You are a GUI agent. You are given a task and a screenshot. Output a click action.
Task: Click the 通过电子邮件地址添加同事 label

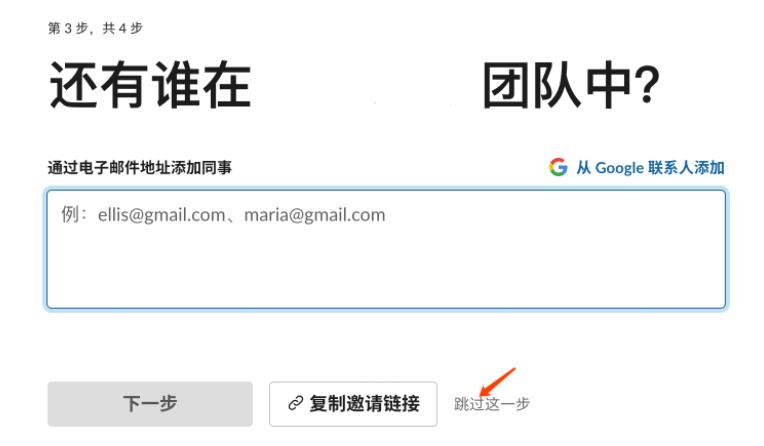[x=140, y=168]
